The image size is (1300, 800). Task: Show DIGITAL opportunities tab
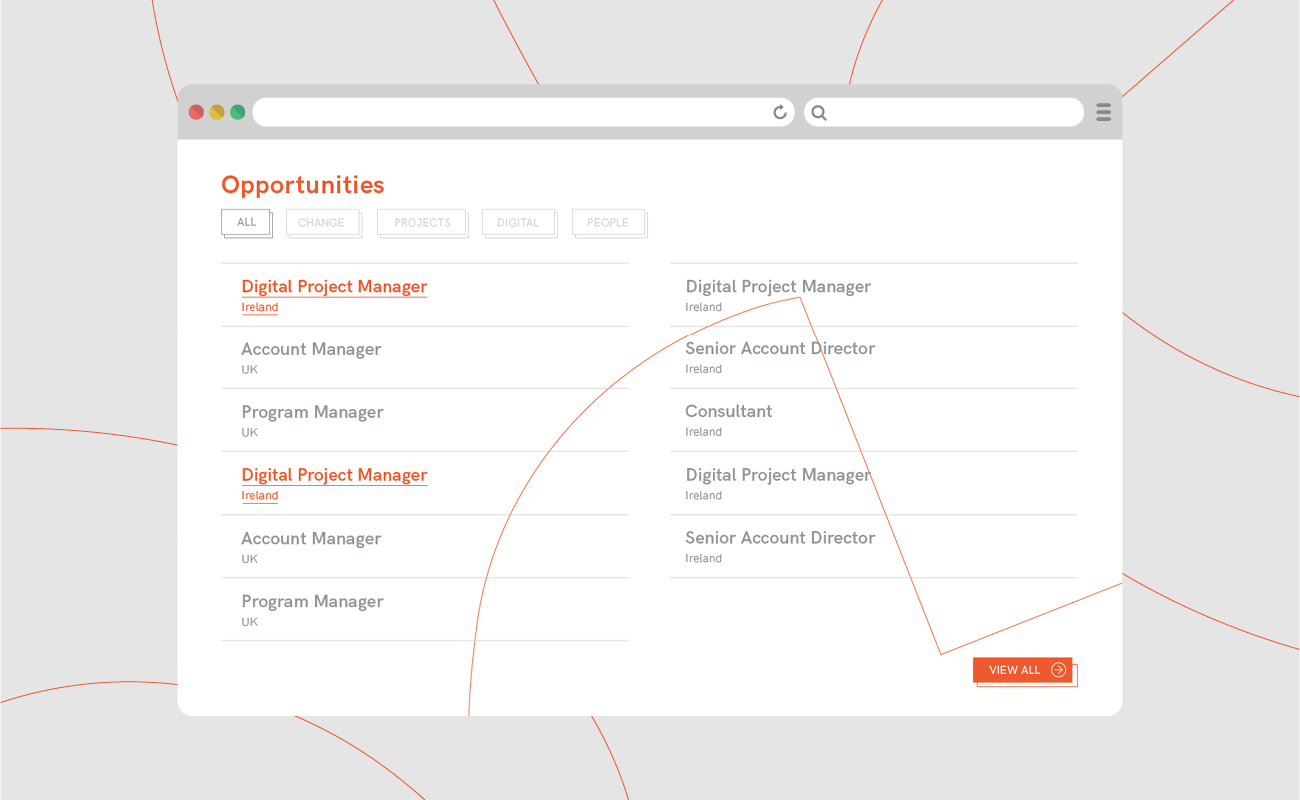click(x=517, y=223)
